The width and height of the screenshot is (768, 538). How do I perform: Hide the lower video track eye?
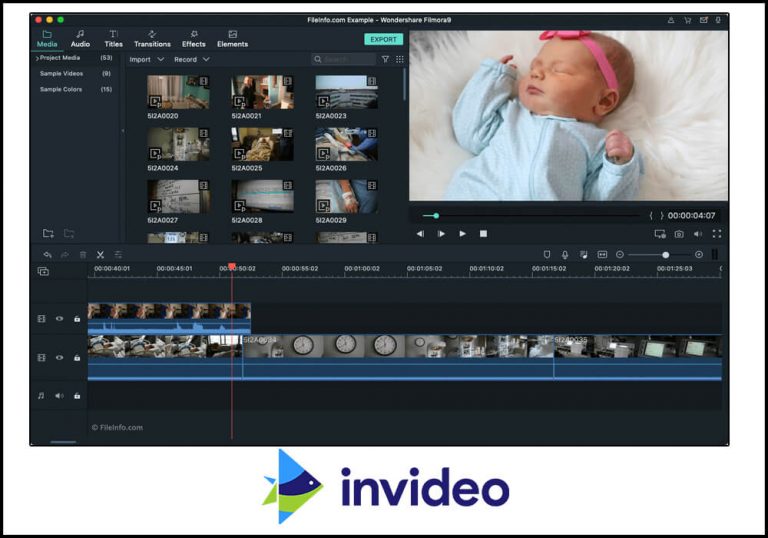click(59, 358)
